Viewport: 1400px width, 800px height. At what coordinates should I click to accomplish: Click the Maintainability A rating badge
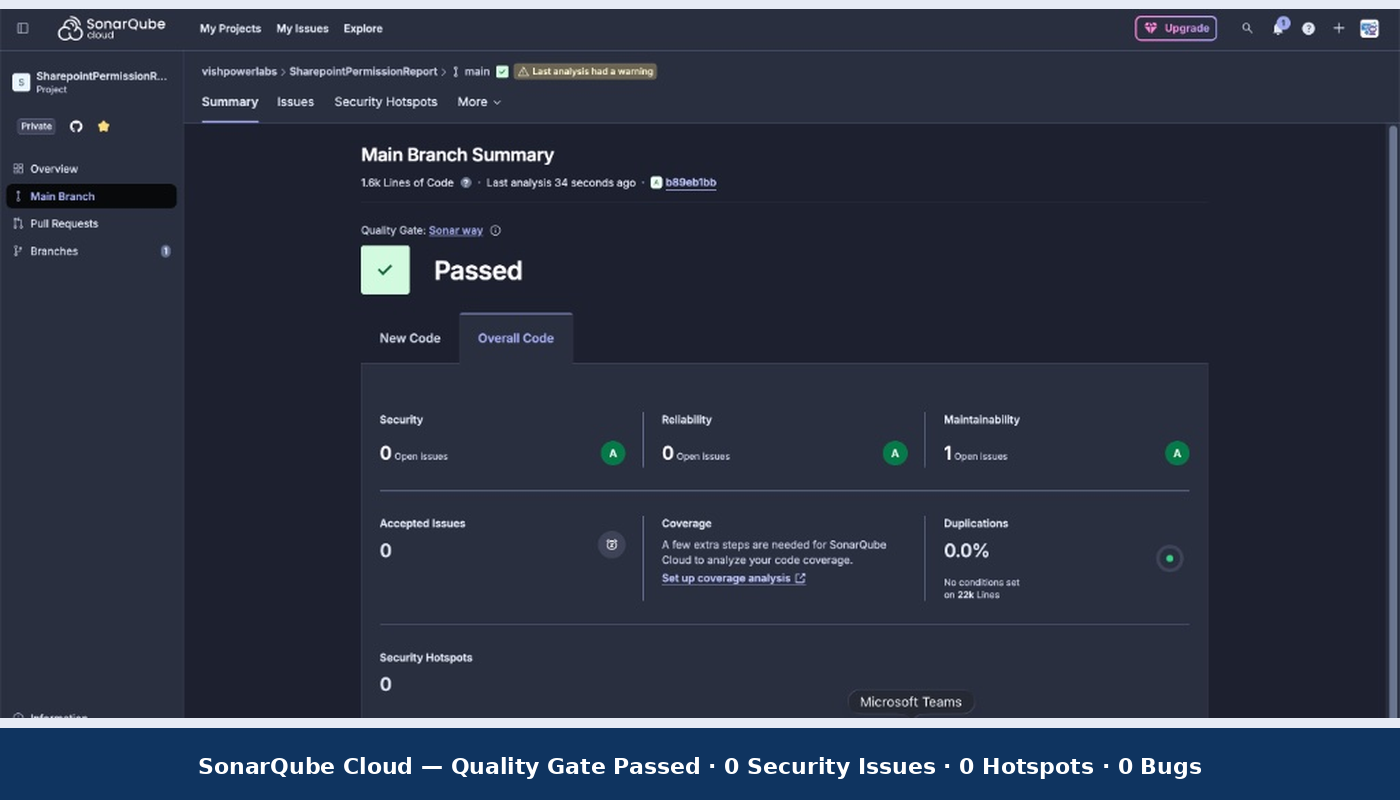pos(1177,453)
